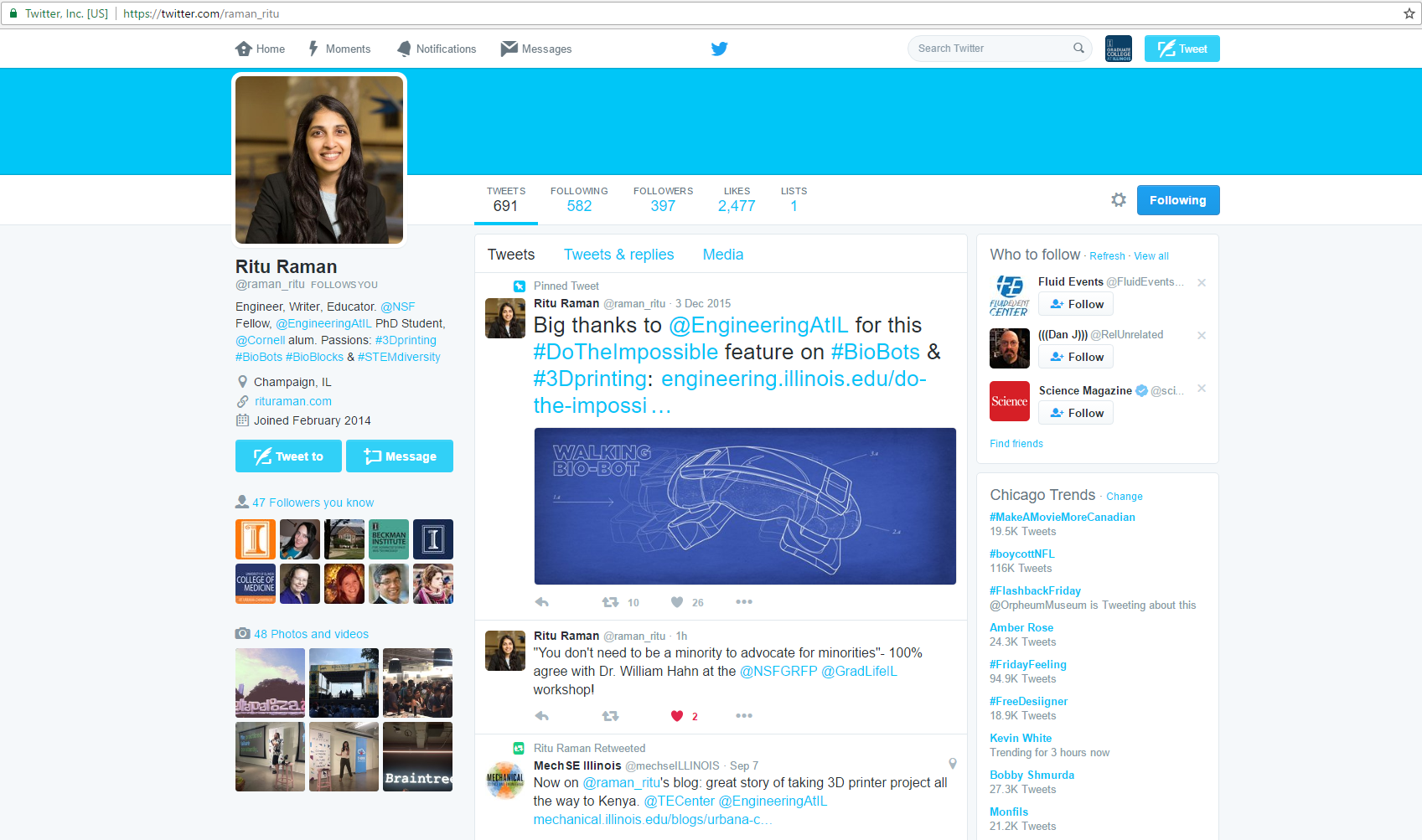Switch to the Media tab
This screenshot has height=840, width=1422.
coord(723,255)
